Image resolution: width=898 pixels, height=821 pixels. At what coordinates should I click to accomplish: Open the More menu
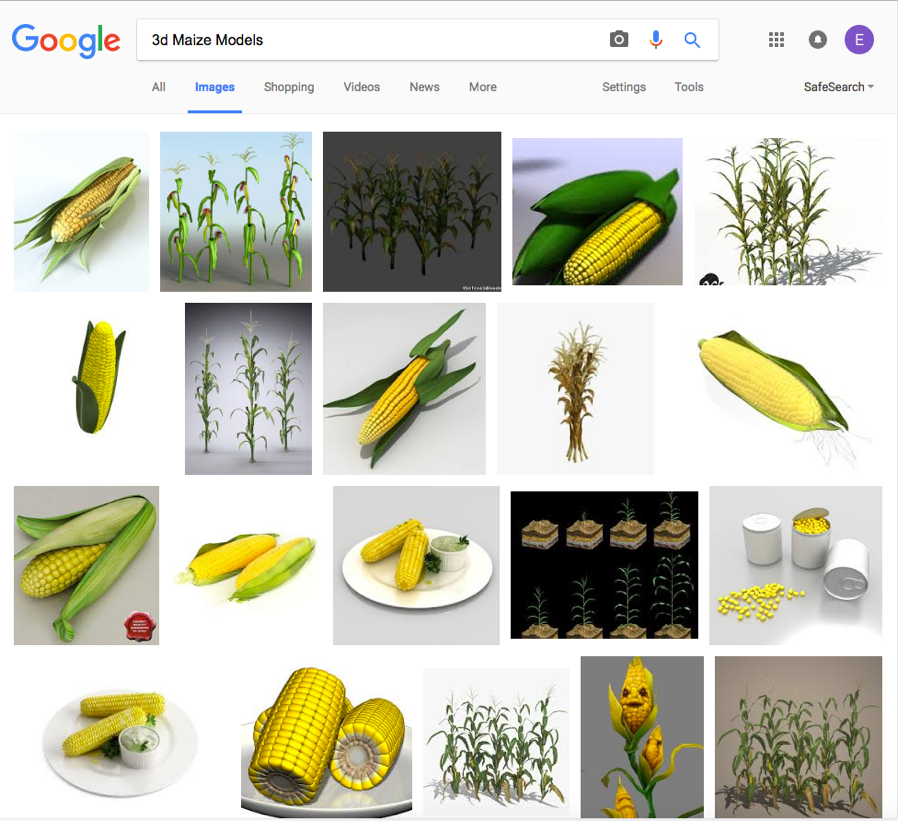[482, 87]
